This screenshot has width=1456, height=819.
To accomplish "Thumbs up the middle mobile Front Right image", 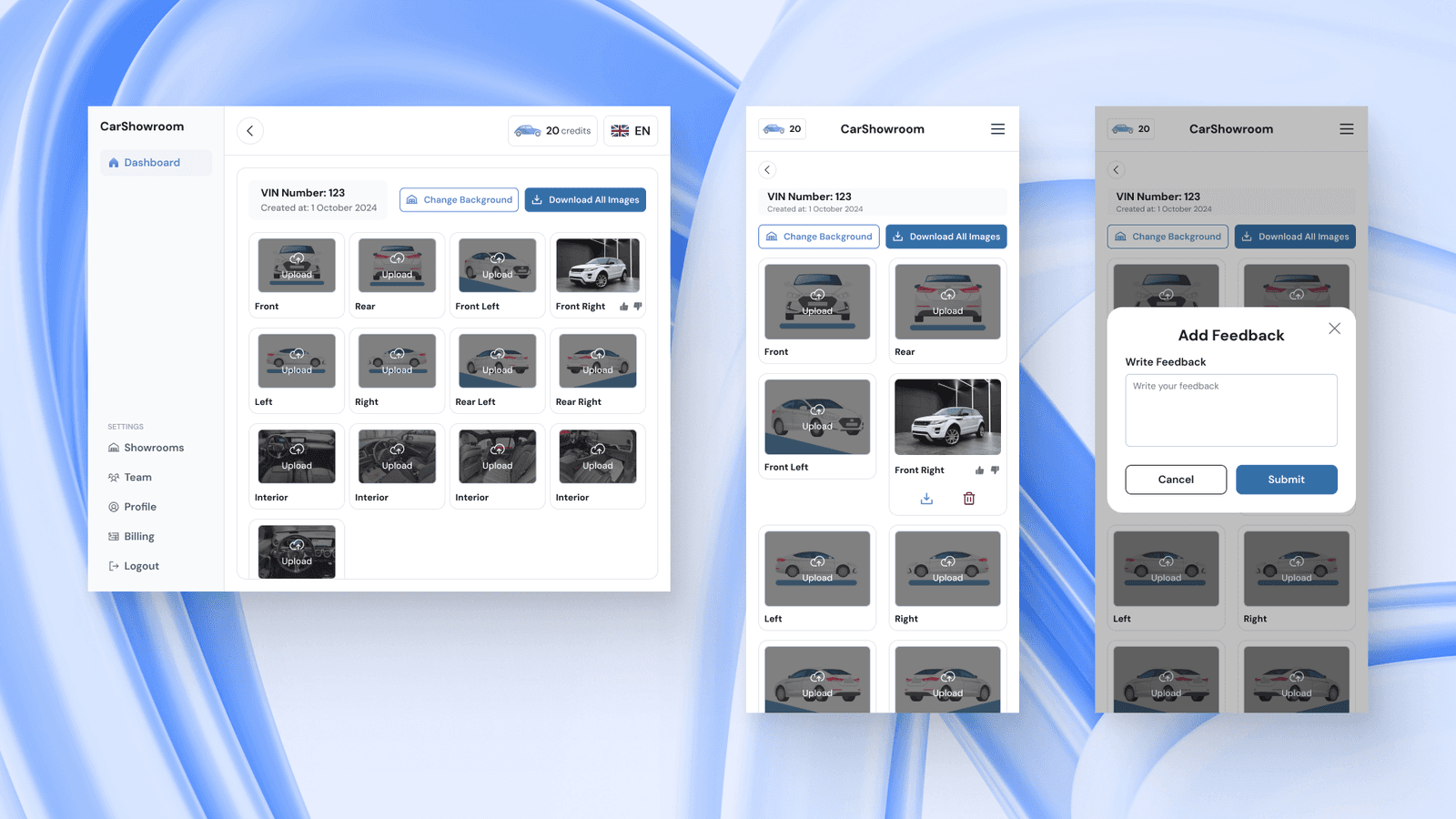I will coord(979,470).
